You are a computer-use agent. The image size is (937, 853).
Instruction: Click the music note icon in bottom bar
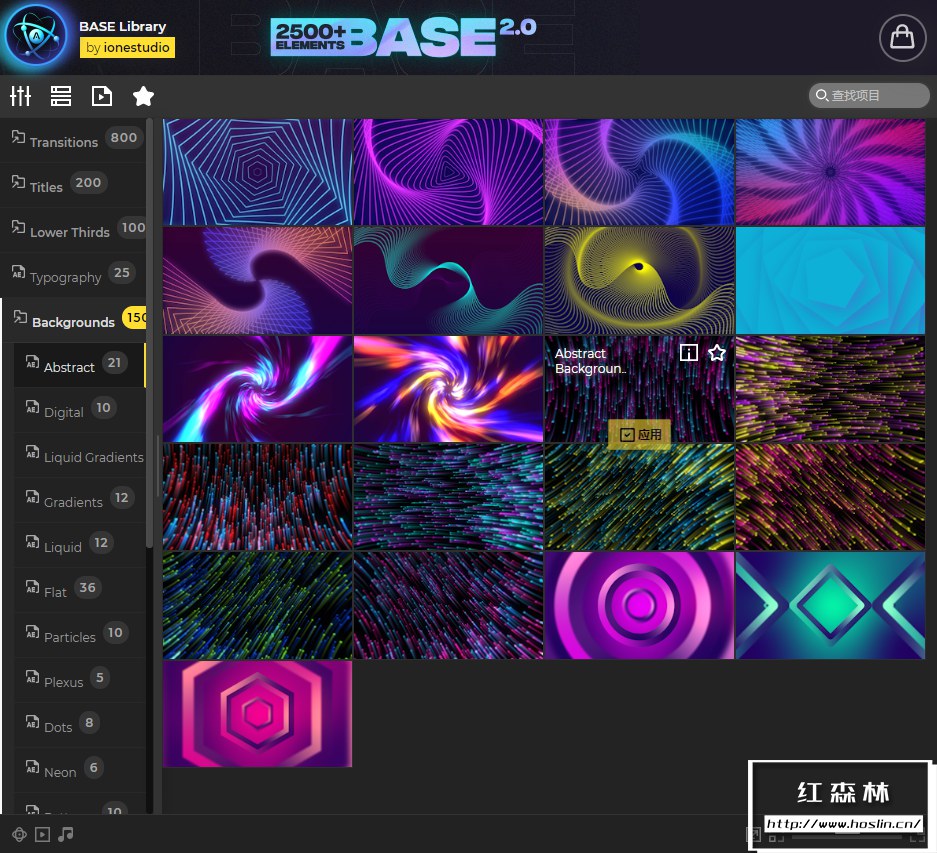coord(66,834)
